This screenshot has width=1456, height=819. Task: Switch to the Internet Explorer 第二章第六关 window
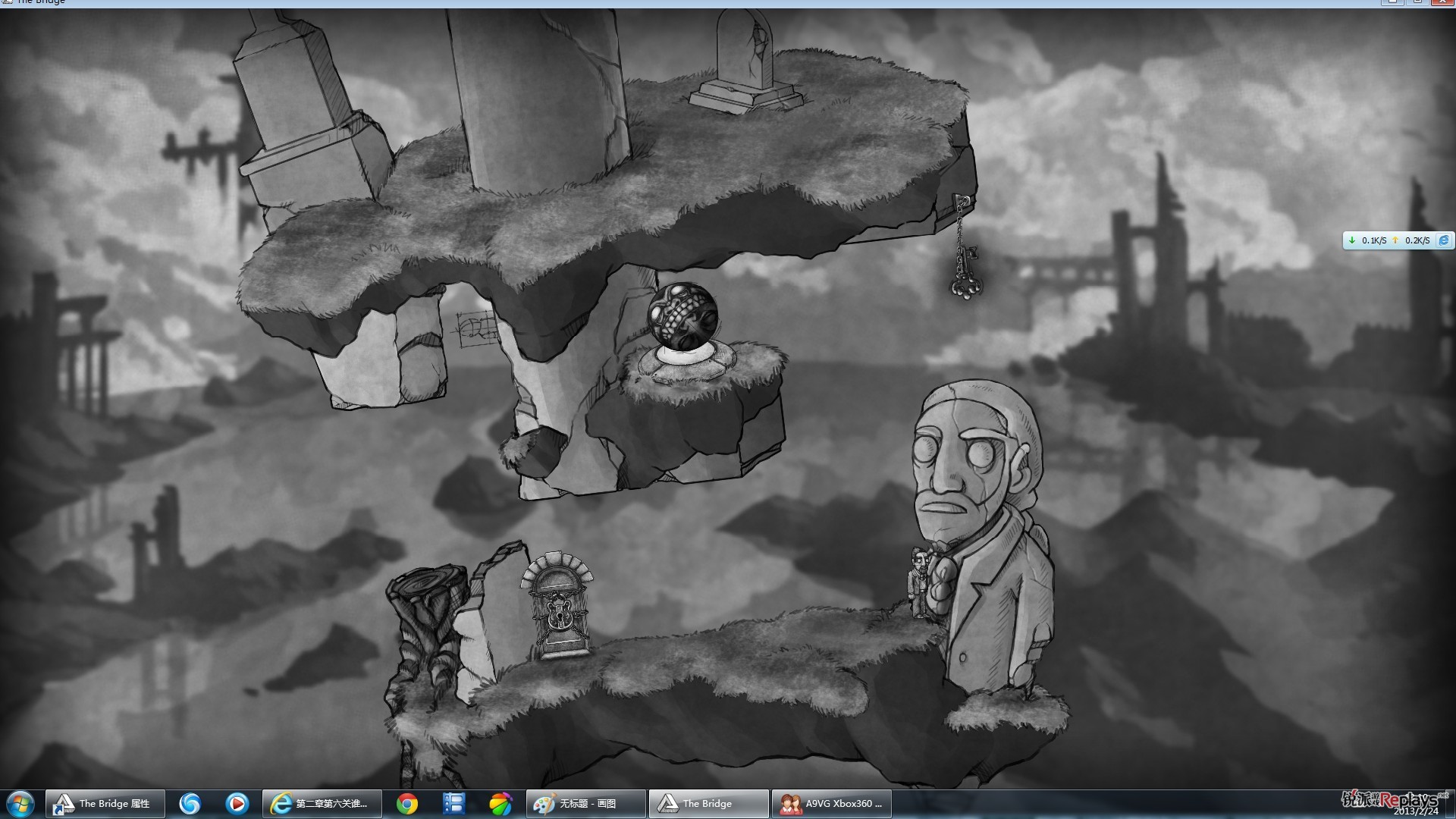(x=322, y=804)
